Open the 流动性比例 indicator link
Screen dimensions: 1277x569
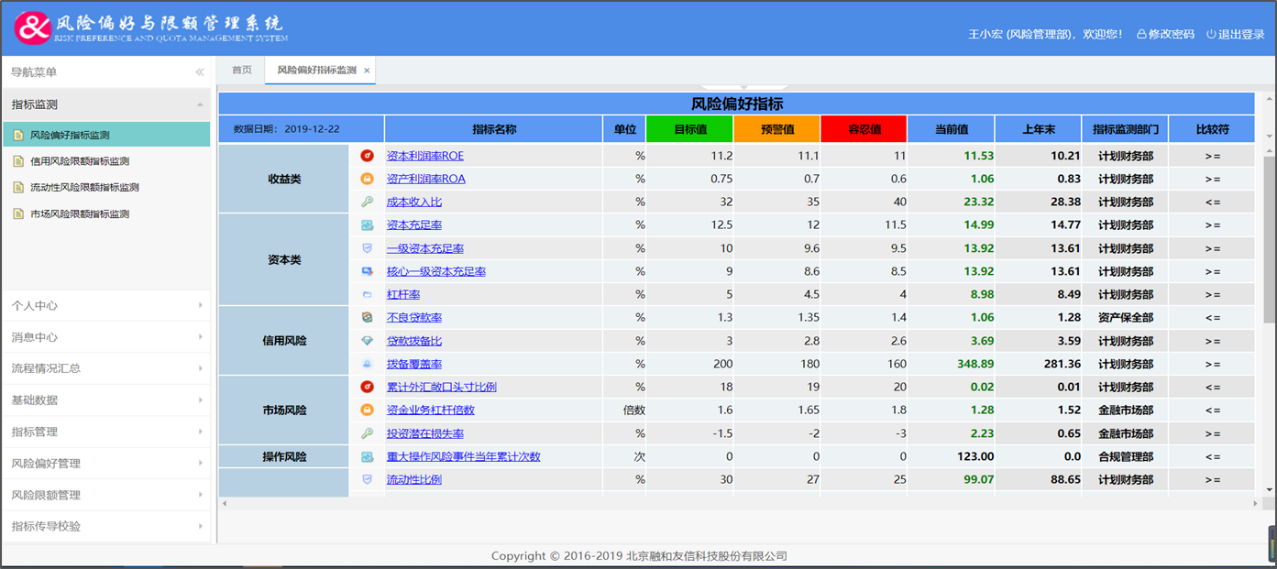click(x=414, y=479)
